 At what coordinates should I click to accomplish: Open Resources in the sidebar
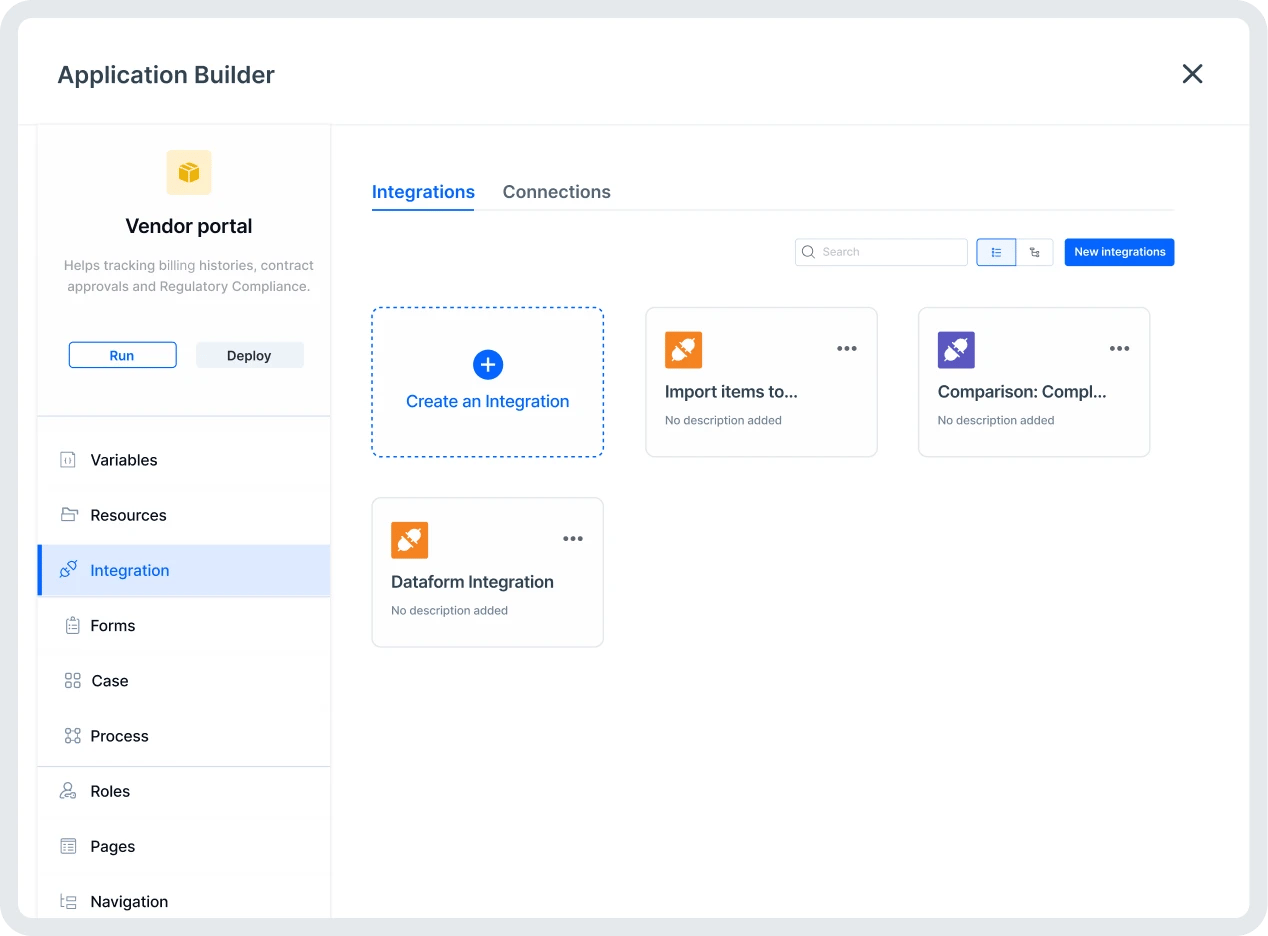tap(184, 515)
